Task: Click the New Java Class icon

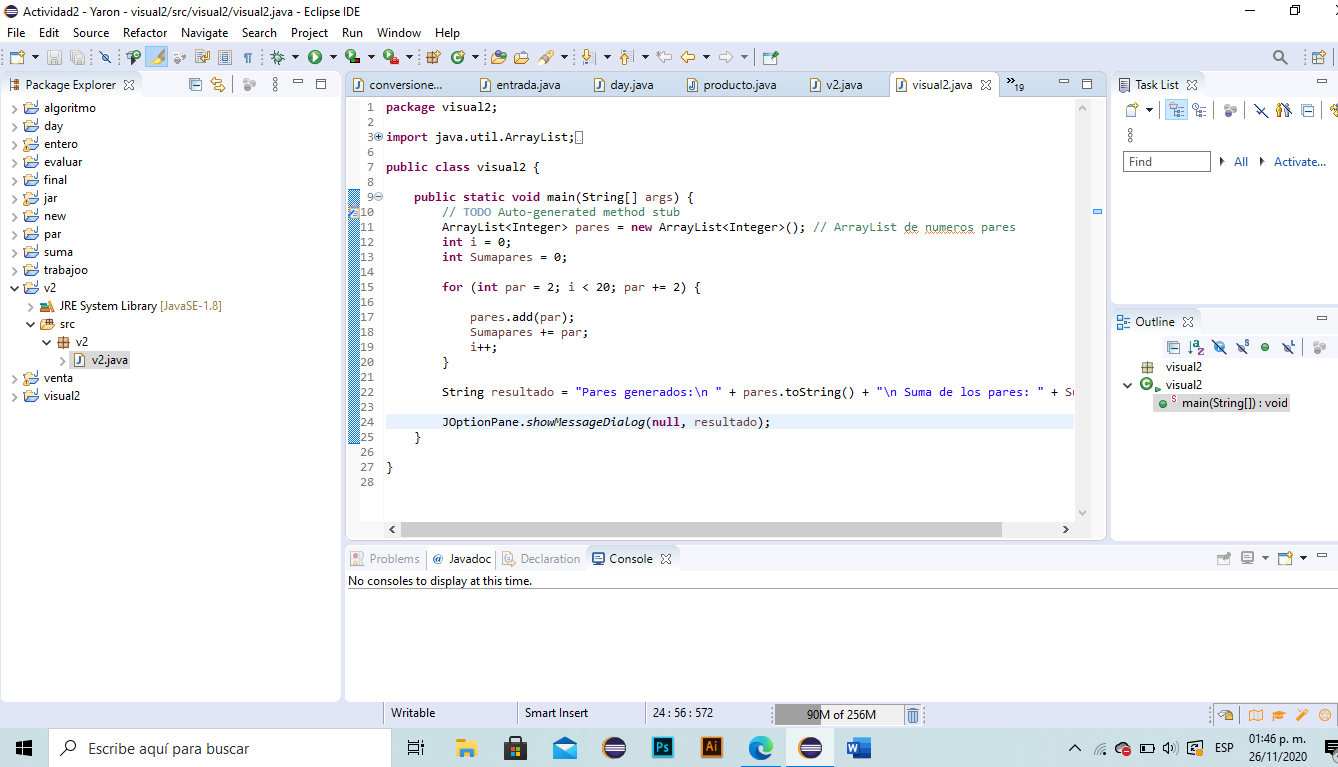Action: [x=458, y=58]
